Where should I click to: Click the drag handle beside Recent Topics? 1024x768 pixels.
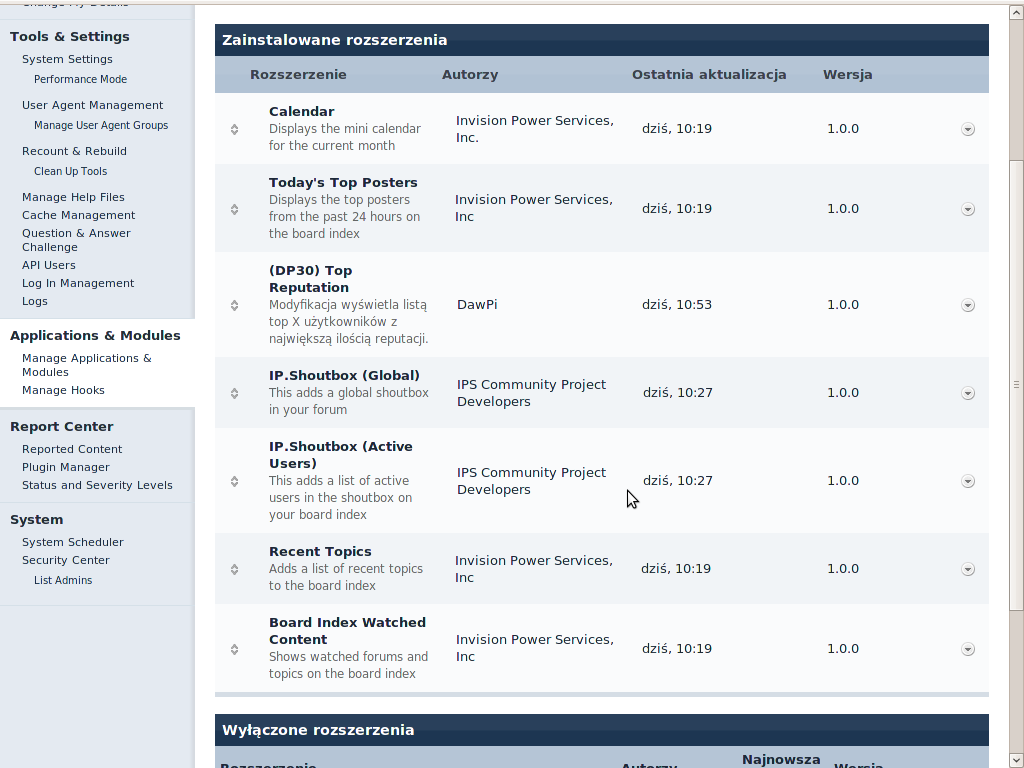234,569
